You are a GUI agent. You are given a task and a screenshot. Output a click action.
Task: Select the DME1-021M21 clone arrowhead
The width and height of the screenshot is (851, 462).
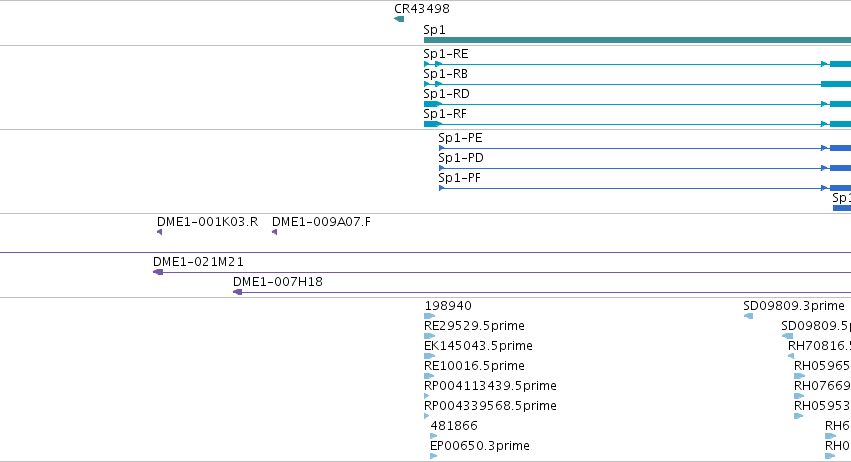[x=158, y=272]
